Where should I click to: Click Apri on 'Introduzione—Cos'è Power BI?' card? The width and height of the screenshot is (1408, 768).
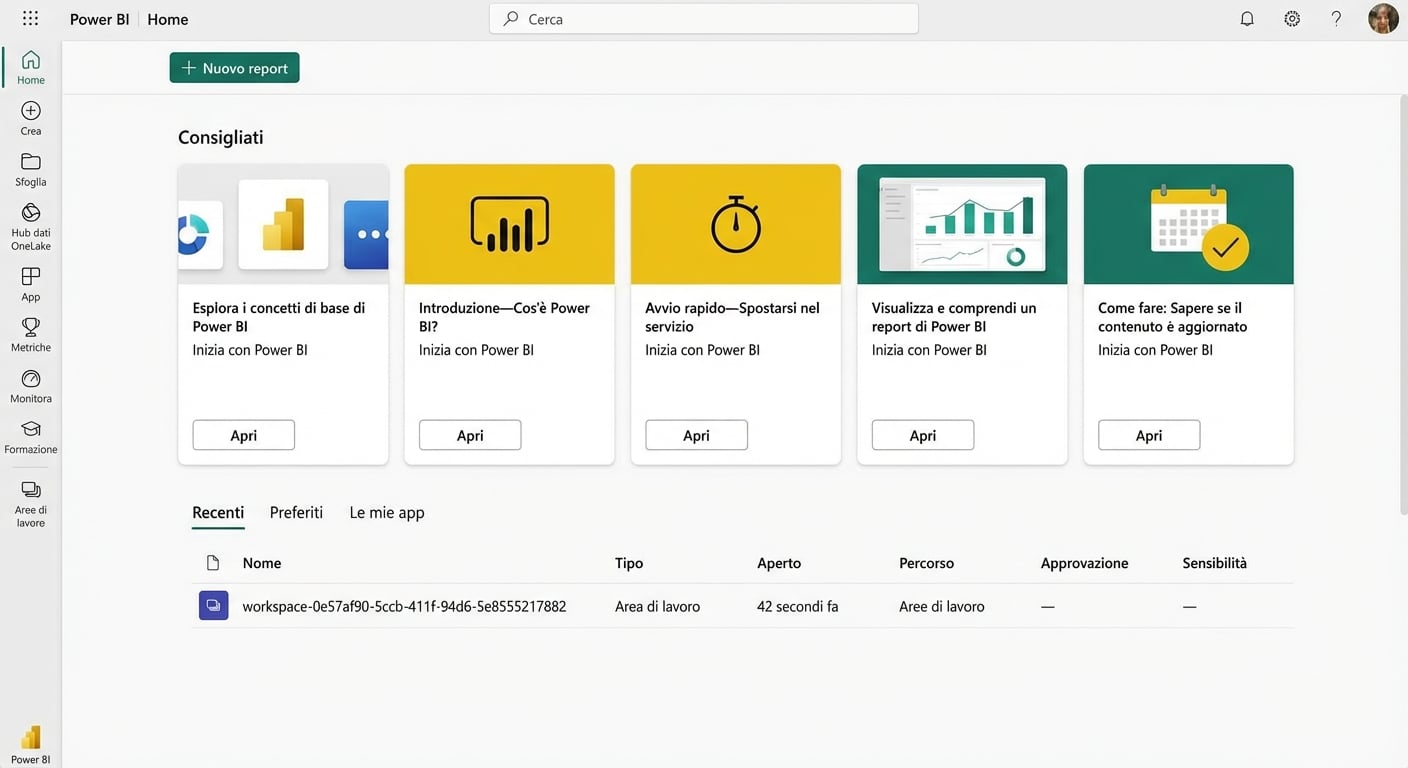(x=470, y=435)
